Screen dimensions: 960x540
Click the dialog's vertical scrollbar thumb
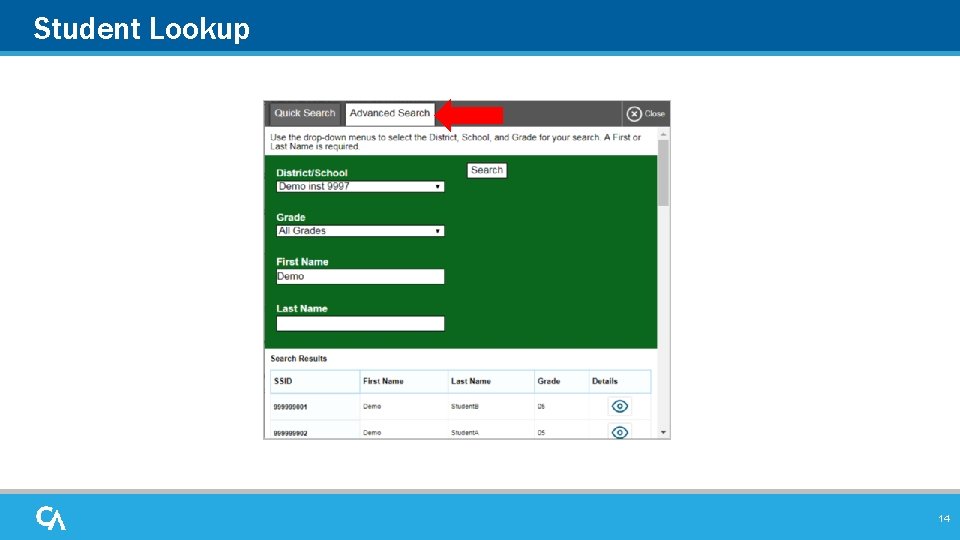click(x=663, y=173)
